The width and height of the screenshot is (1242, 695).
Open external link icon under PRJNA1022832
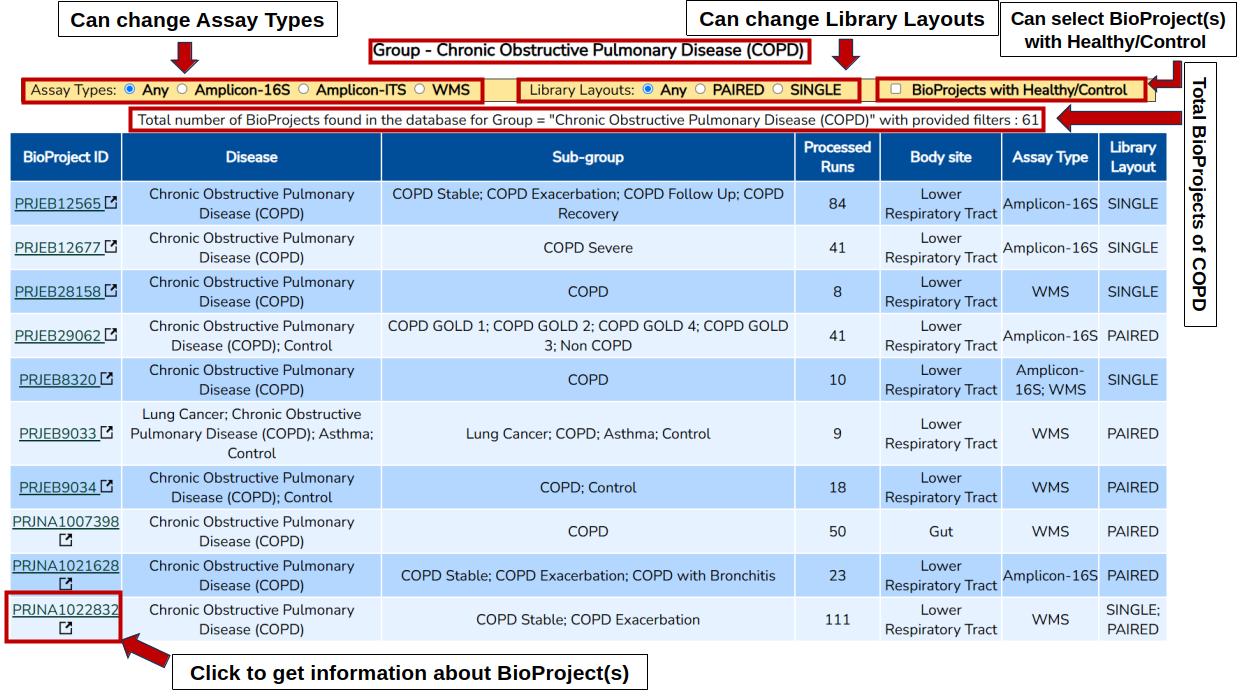click(x=66, y=629)
